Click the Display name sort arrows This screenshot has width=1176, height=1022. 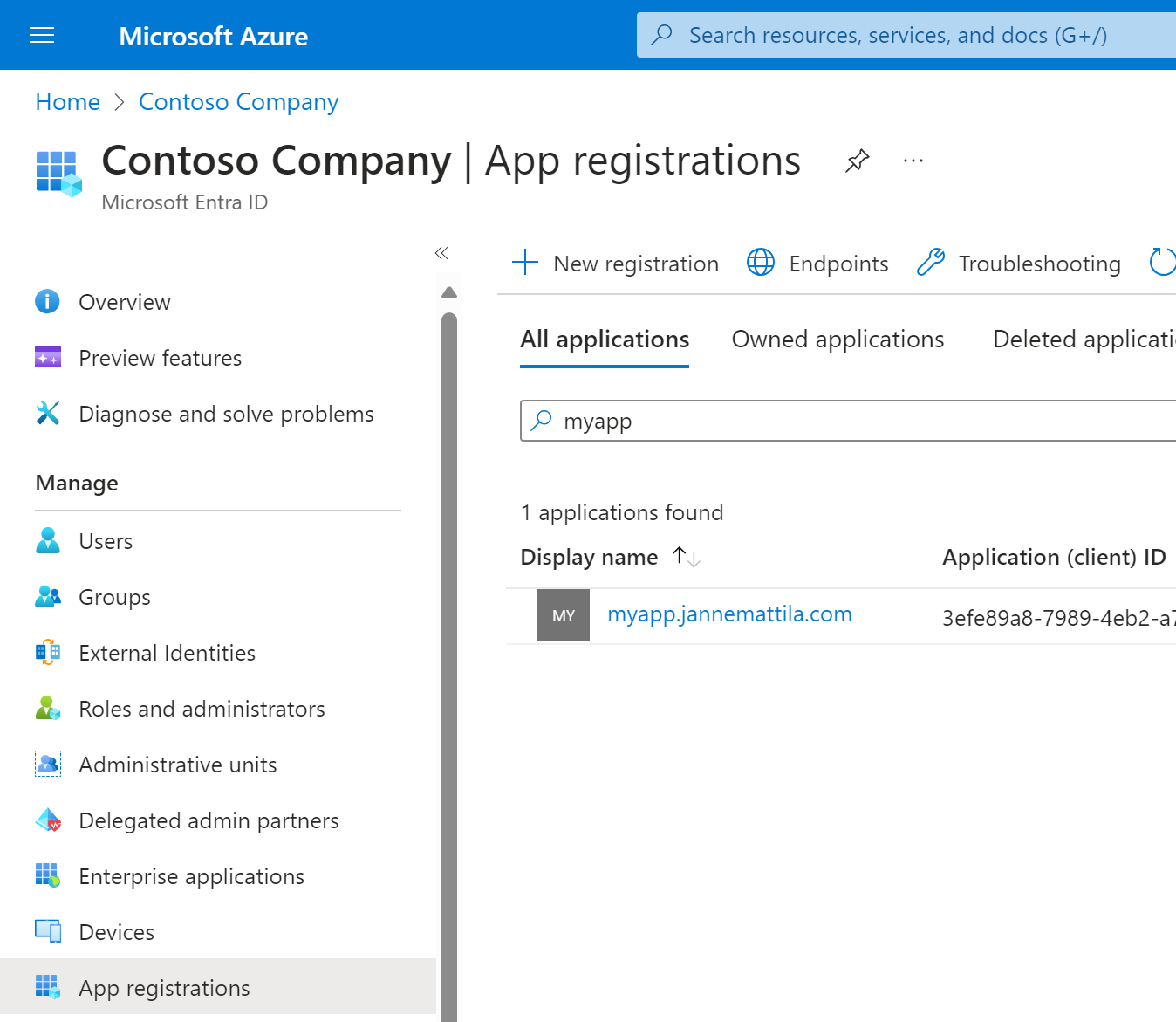687,557
